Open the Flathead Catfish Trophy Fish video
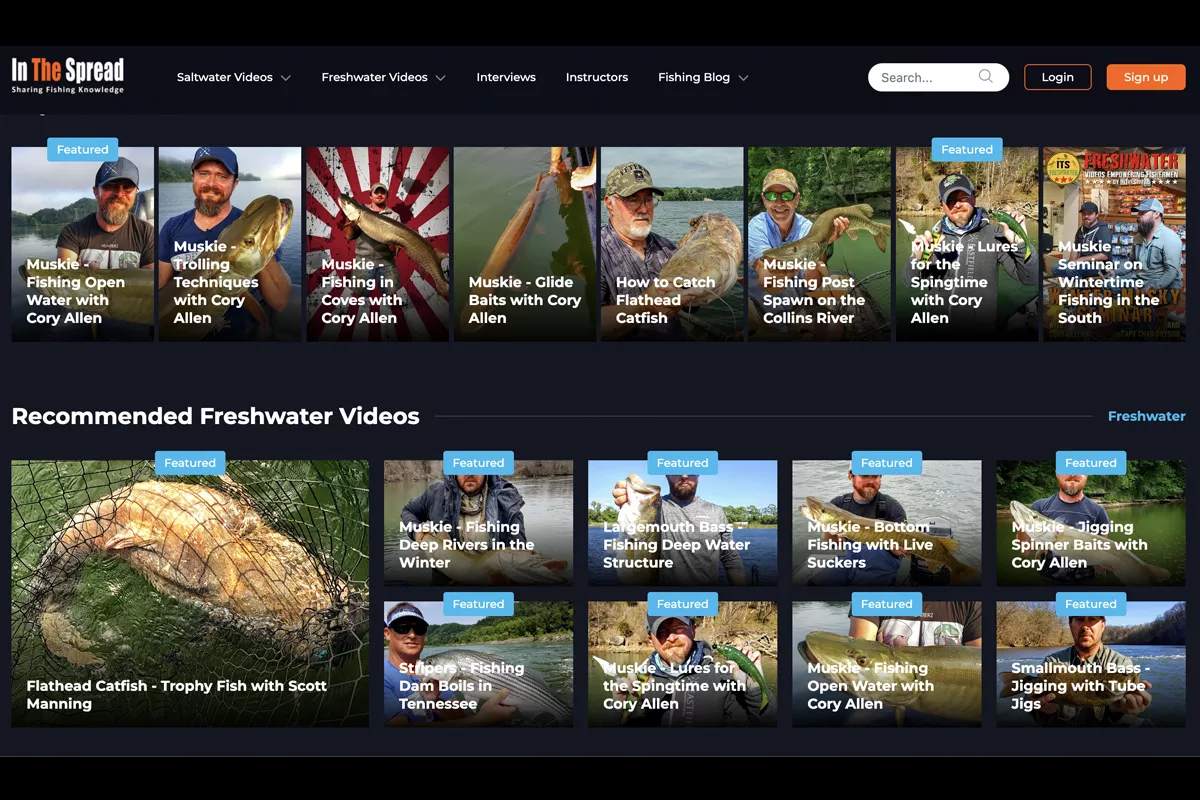 click(190, 593)
